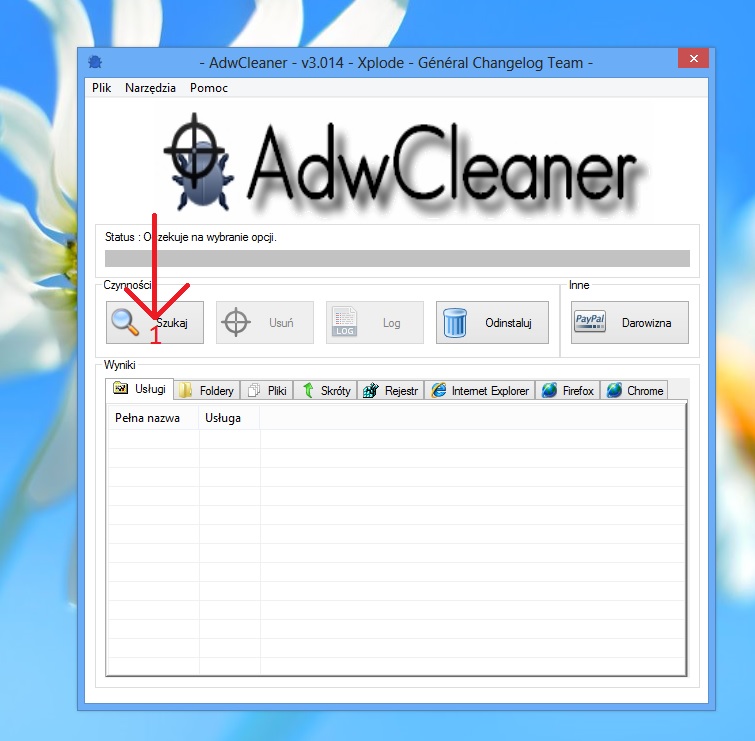Click the yellow folder icon on Foldery tab
Image resolution: width=755 pixels, height=741 pixels.
click(185, 390)
